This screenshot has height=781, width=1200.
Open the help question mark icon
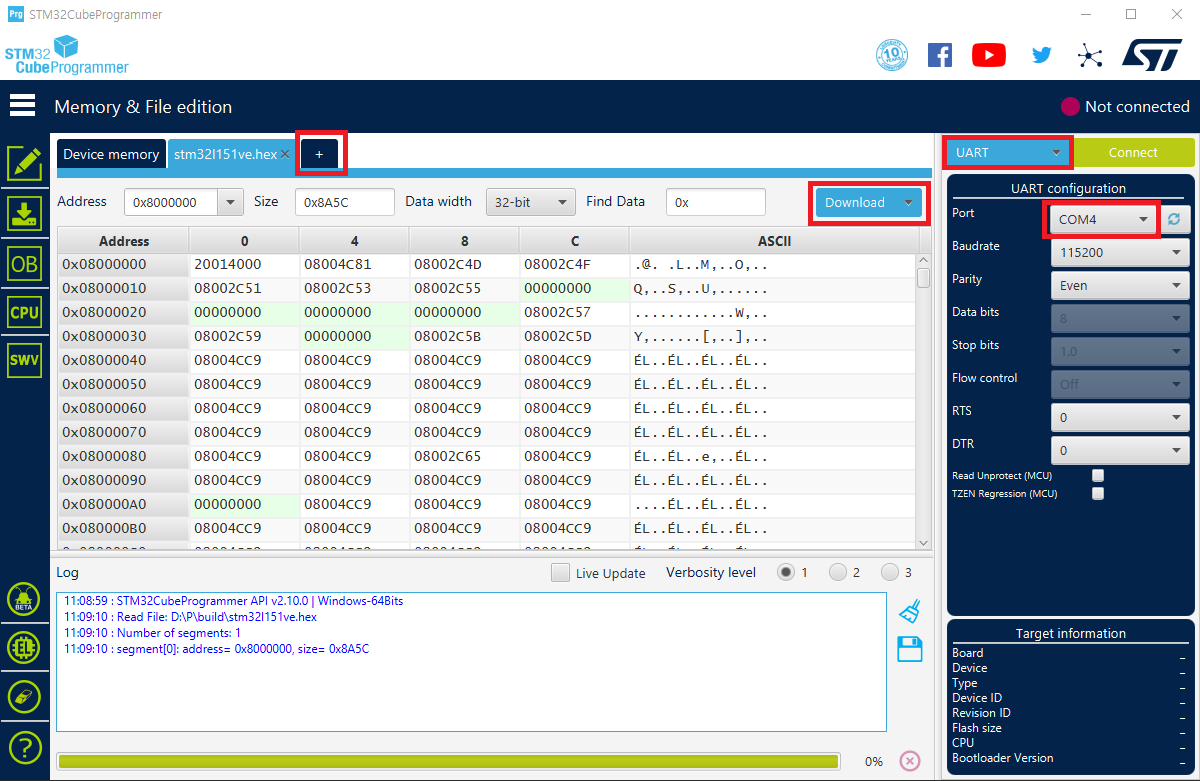[24, 746]
